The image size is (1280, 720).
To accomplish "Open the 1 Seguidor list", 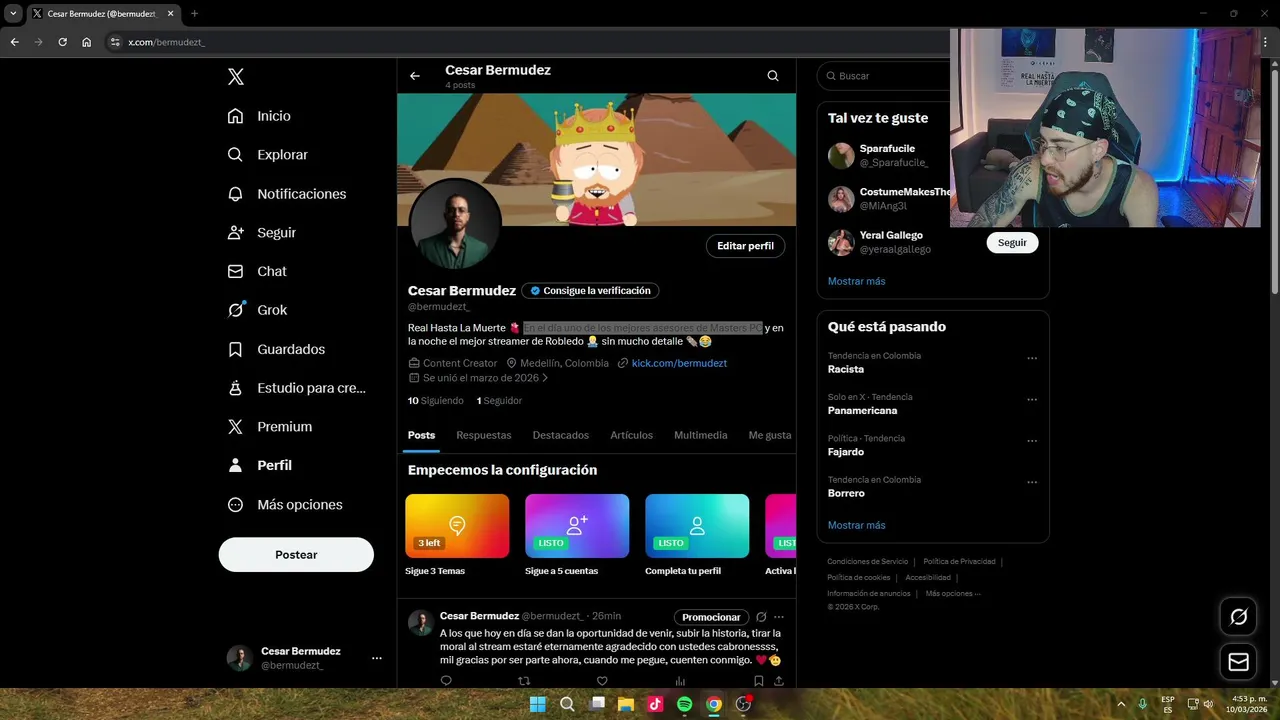I will point(499,401).
